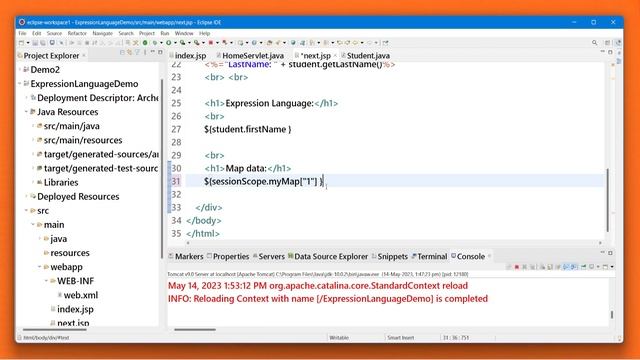Image resolution: width=640 pixels, height=360 pixels.
Task: Click Collapse All in Project Explorer toolbar
Action: tap(122, 53)
